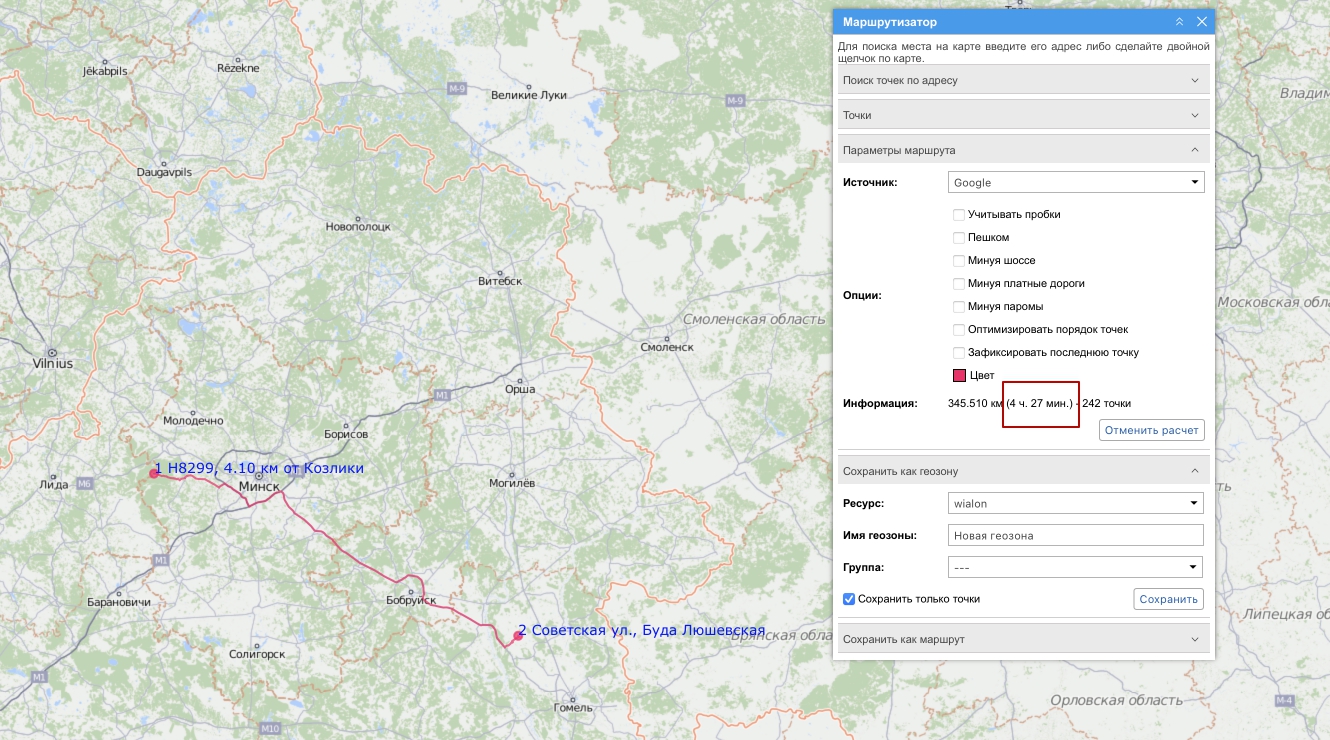This screenshot has height=740, width=1330.
Task: Toggle the Пешком option
Action: [x=959, y=238]
